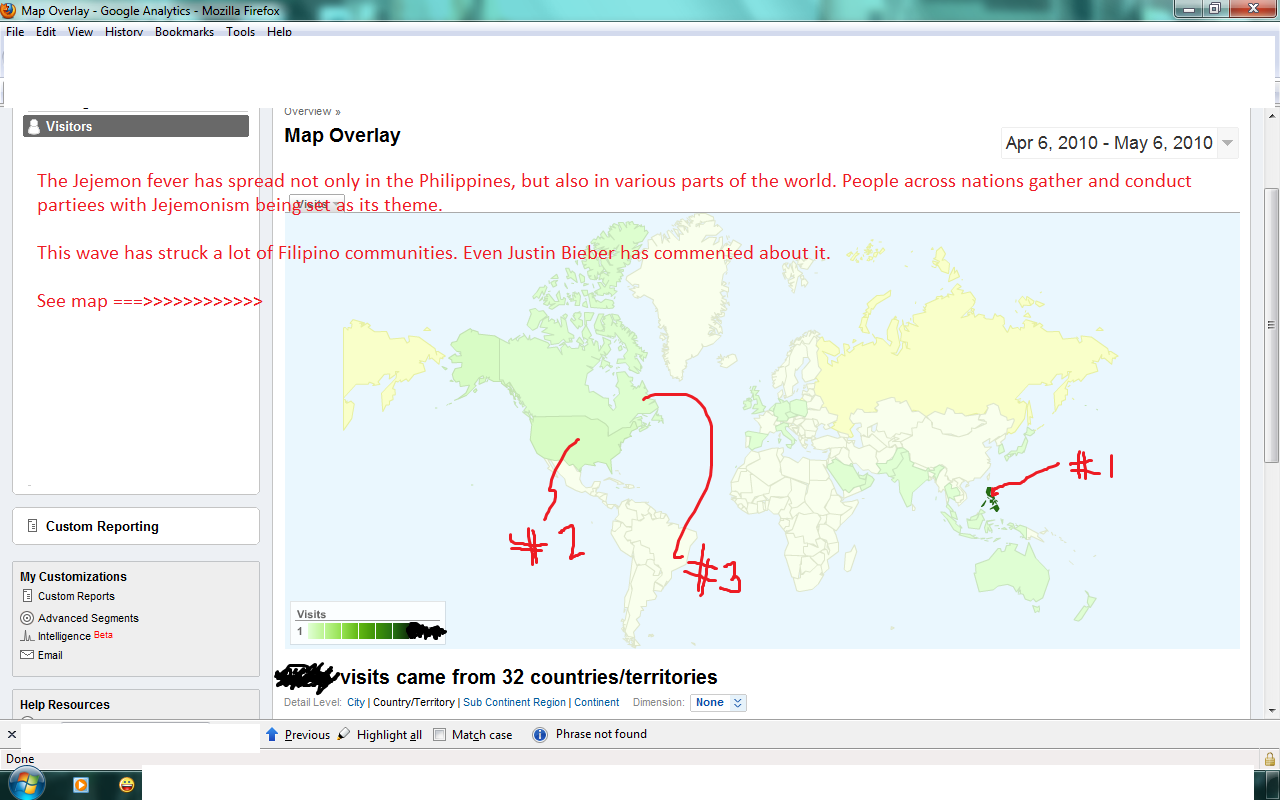Viewport: 1280px width, 800px height.
Task: Click the lock icon in the status bar
Action: (1270, 759)
